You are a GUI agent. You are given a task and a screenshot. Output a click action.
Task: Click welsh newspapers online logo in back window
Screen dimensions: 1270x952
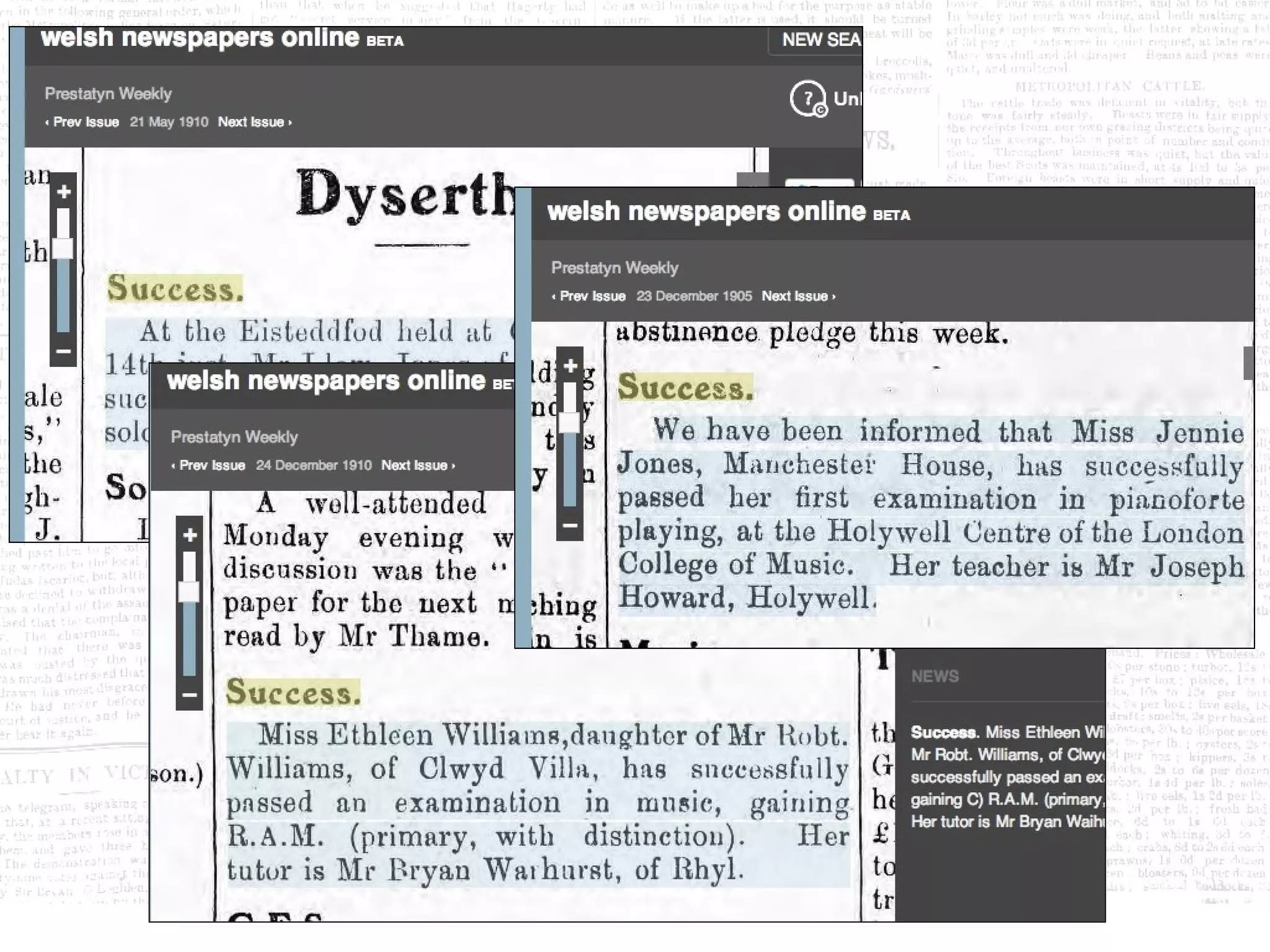pos(222,38)
